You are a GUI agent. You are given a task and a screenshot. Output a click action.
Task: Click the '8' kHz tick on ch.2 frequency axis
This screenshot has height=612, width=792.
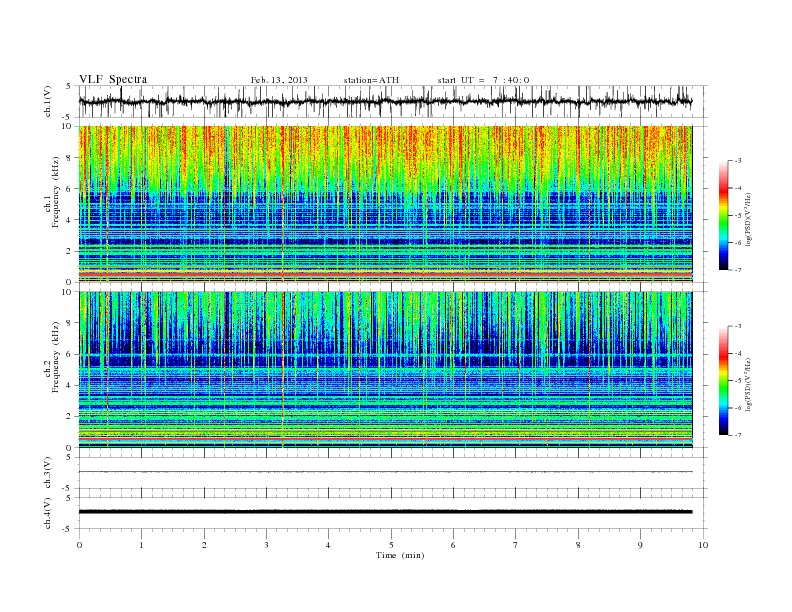[x=69, y=323]
